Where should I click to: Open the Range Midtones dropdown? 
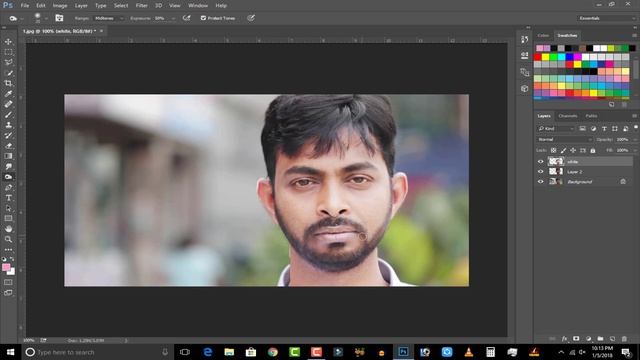pyautogui.click(x=109, y=18)
